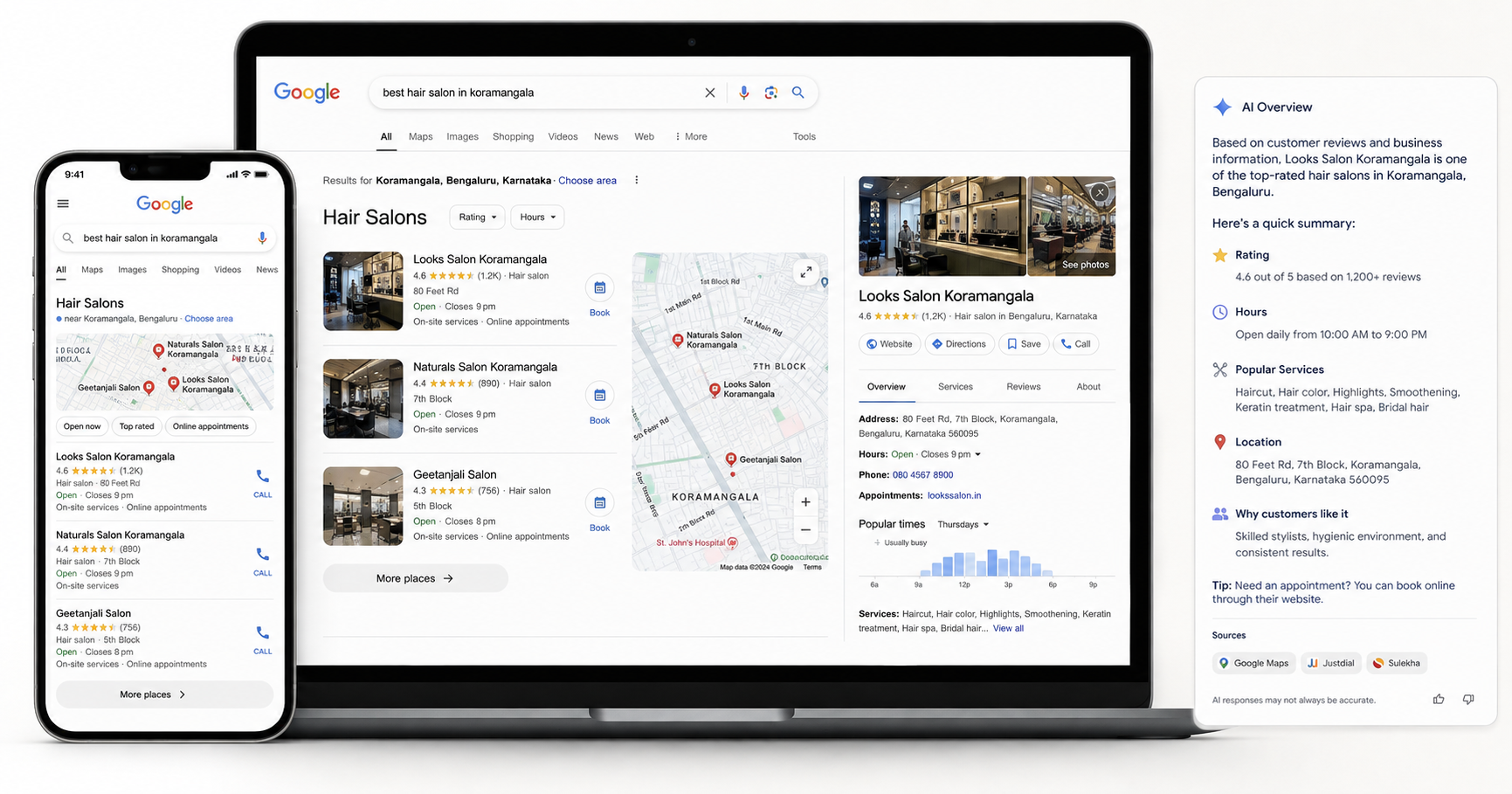Toggle the Online appointments filter chip on phone
The height and width of the screenshot is (794, 1512).
(x=211, y=426)
